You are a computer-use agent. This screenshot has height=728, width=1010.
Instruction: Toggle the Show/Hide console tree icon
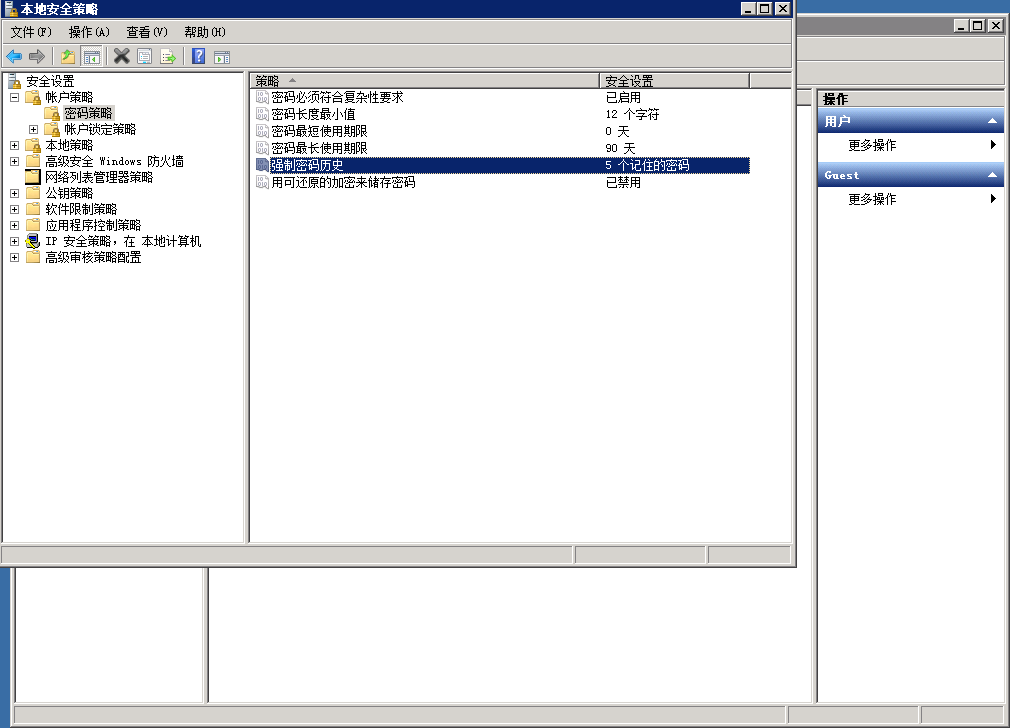pyautogui.click(x=91, y=56)
